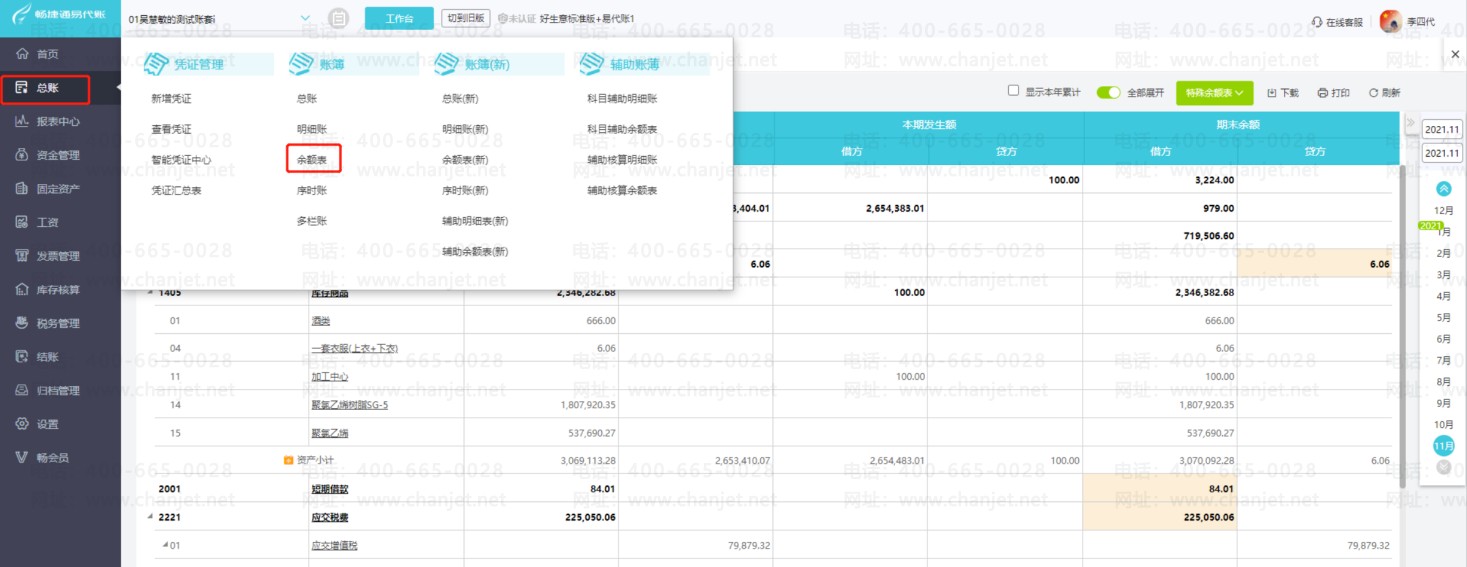
Task: Select 新增凭证 in the 凭证管理 menu
Action: (x=171, y=99)
